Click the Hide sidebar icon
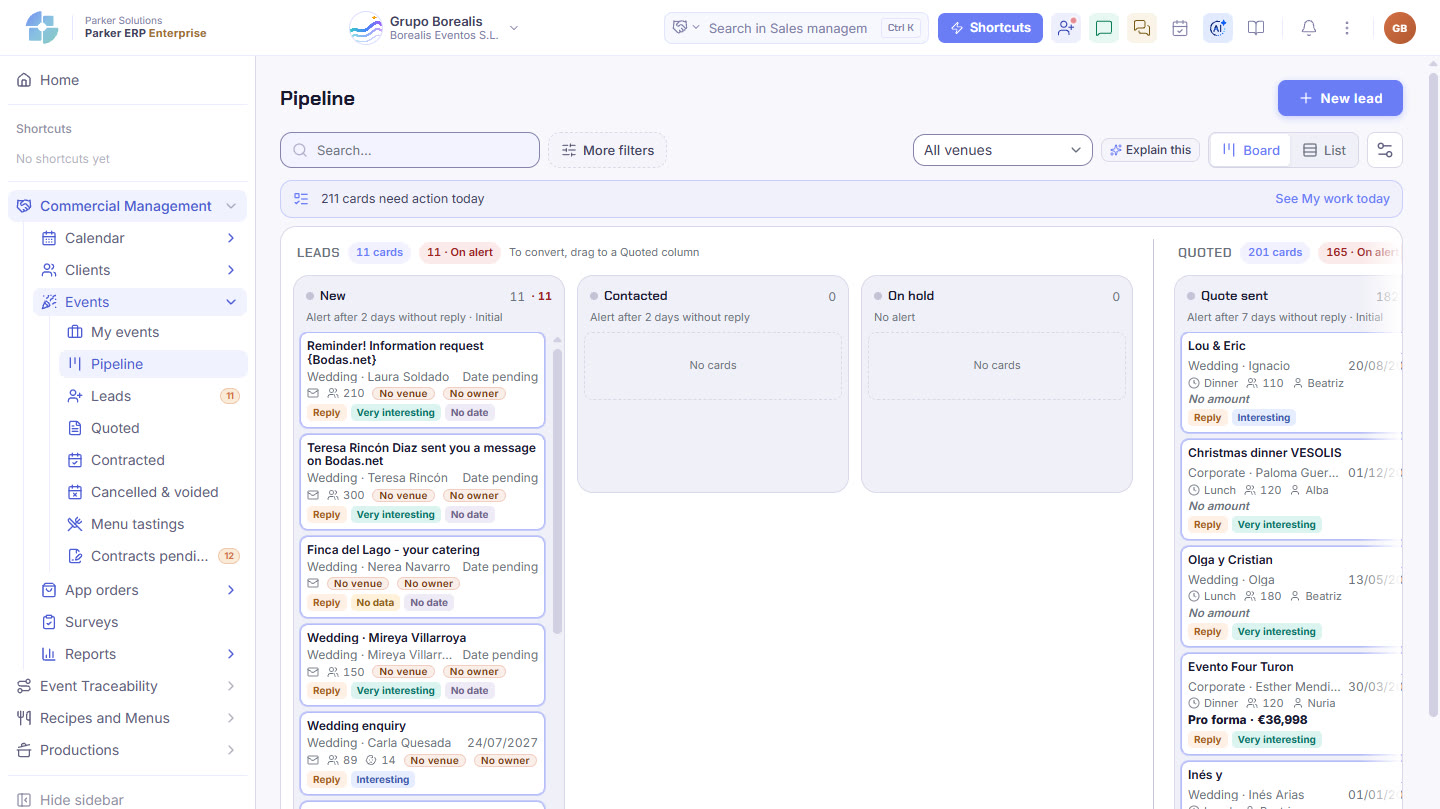Screen dimensions: 1440x809 pos(24,800)
